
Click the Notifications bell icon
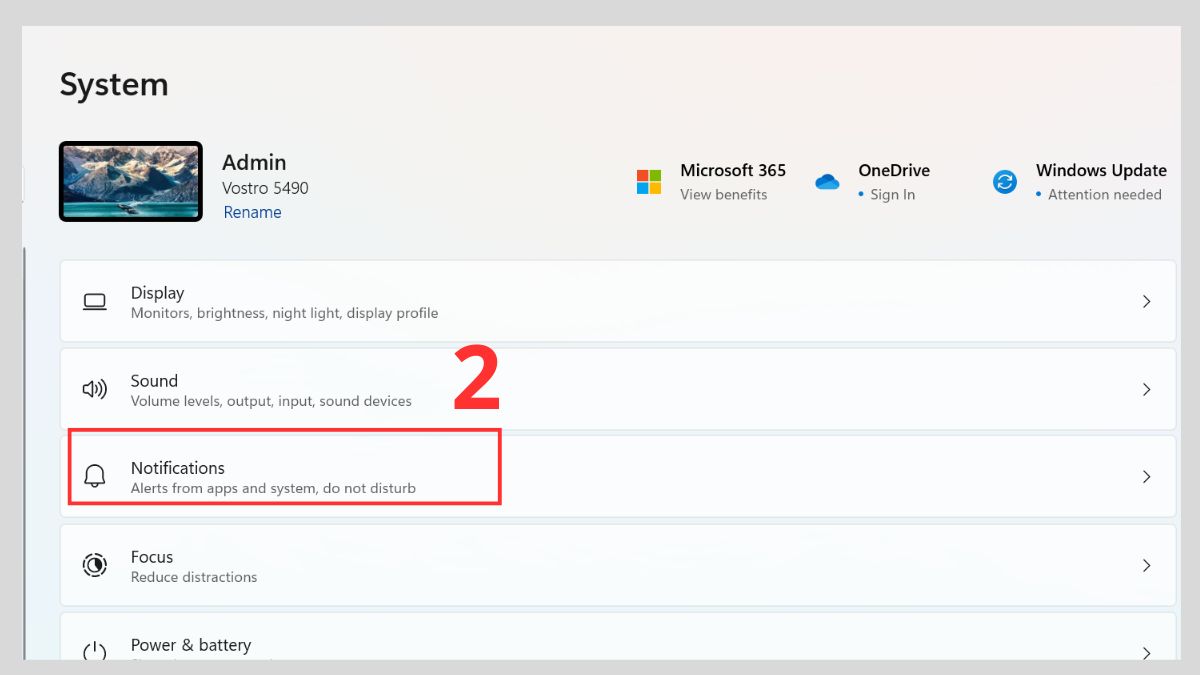tap(95, 477)
